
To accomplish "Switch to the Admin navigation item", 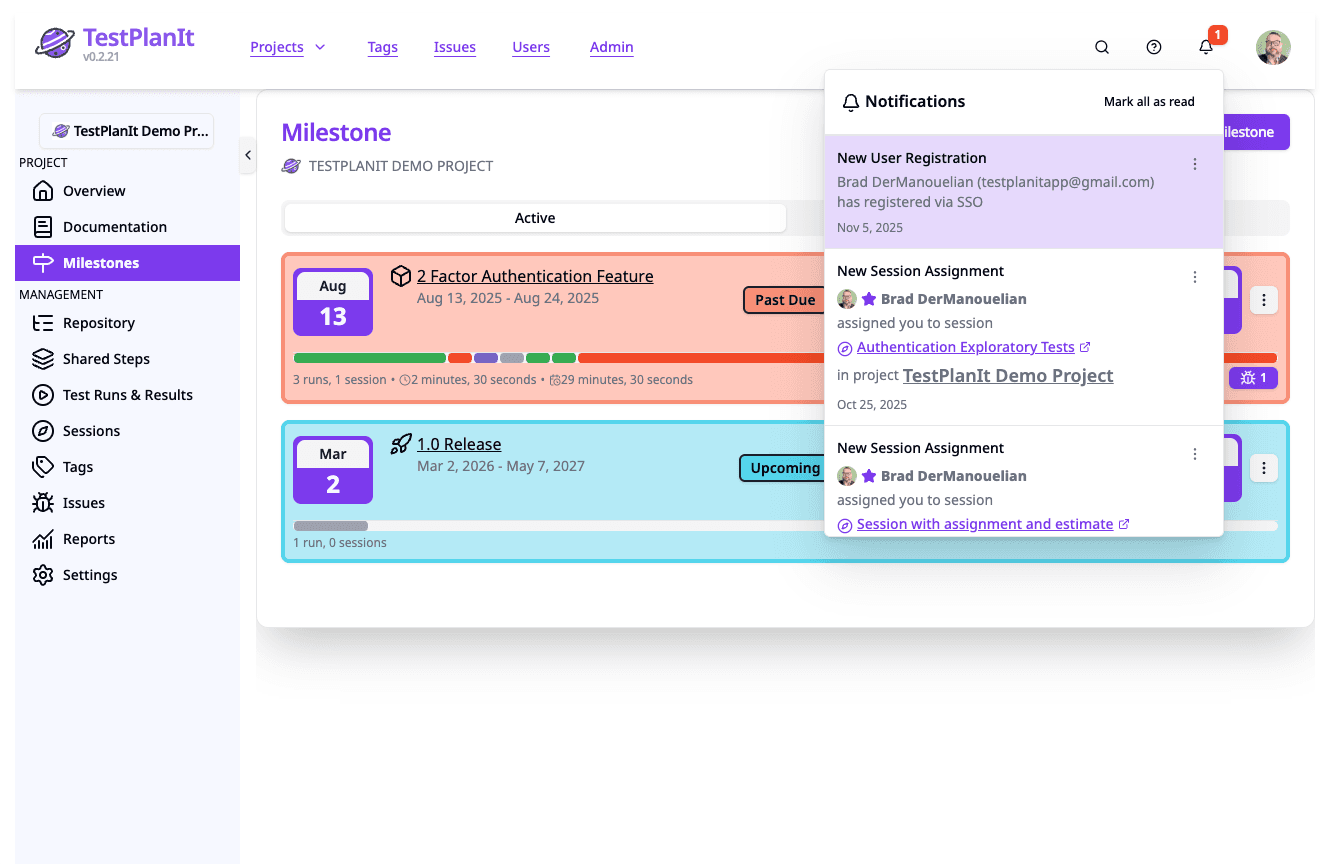I will coord(611,47).
